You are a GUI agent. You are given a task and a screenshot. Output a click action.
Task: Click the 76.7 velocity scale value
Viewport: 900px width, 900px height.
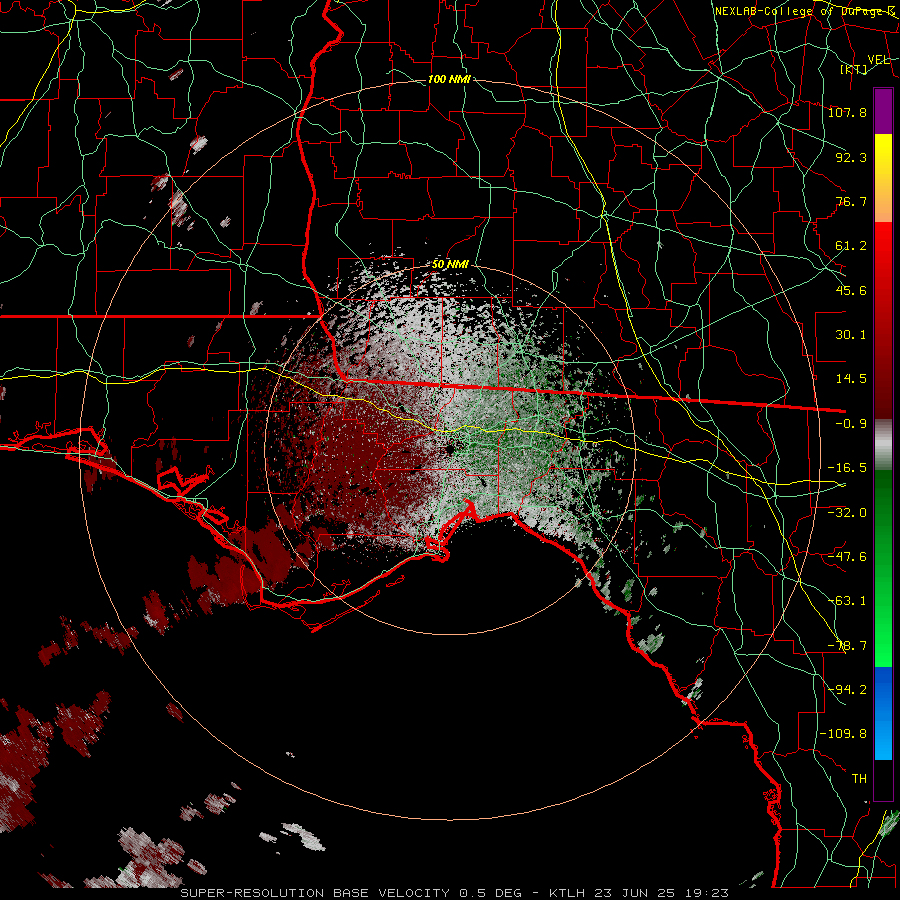coord(851,201)
